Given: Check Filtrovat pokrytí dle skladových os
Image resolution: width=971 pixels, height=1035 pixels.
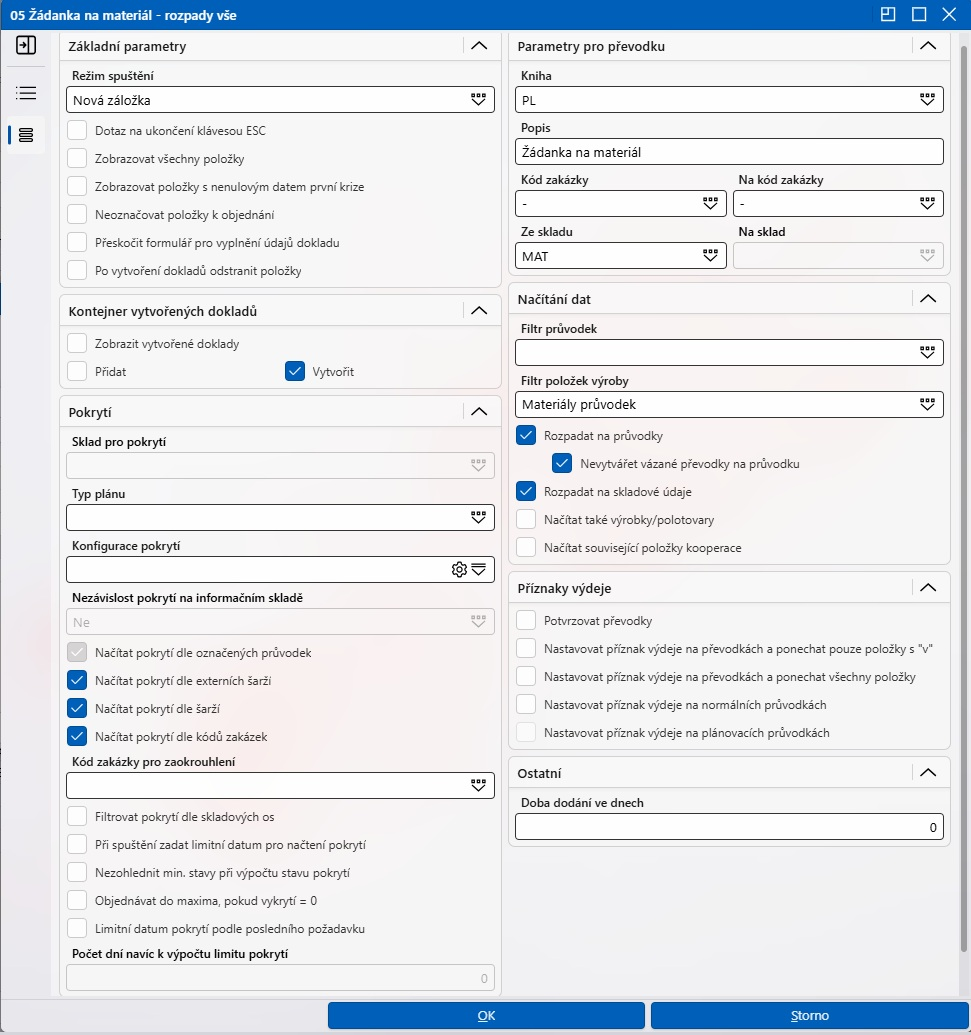Looking at the screenshot, I should (x=77, y=817).
